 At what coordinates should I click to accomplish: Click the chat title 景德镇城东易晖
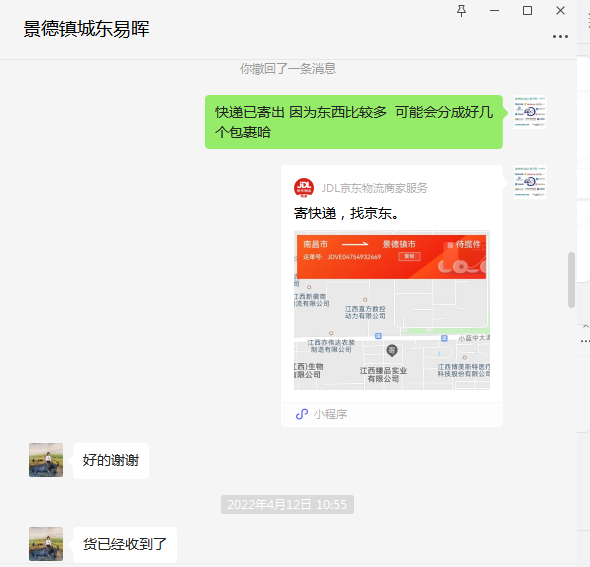pyautogui.click(x=86, y=29)
